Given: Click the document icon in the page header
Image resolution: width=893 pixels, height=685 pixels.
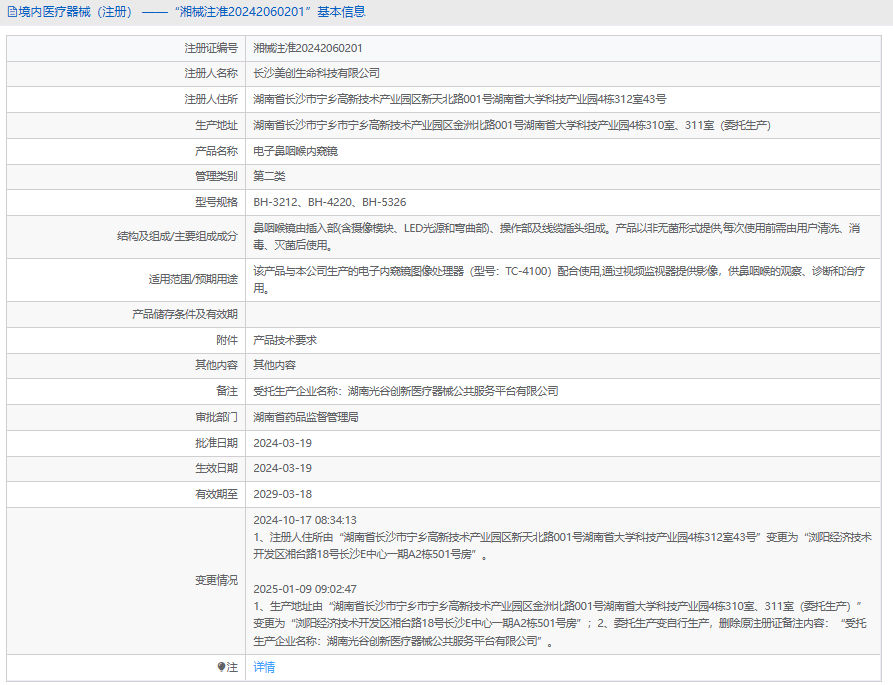Looking at the screenshot, I should [12, 12].
